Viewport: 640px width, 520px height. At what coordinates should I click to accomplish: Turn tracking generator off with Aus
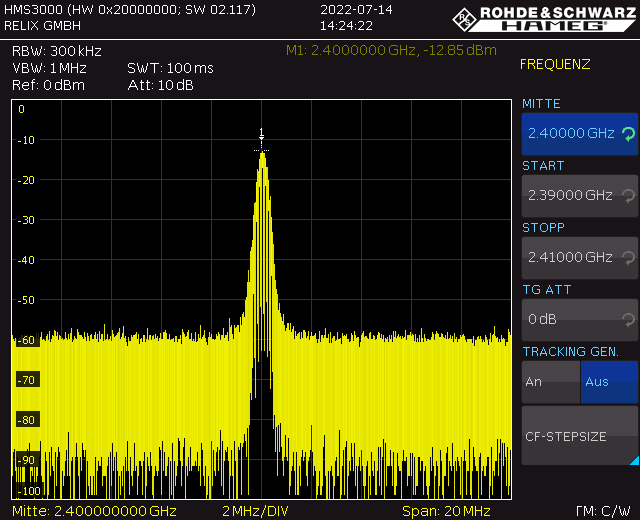point(609,382)
